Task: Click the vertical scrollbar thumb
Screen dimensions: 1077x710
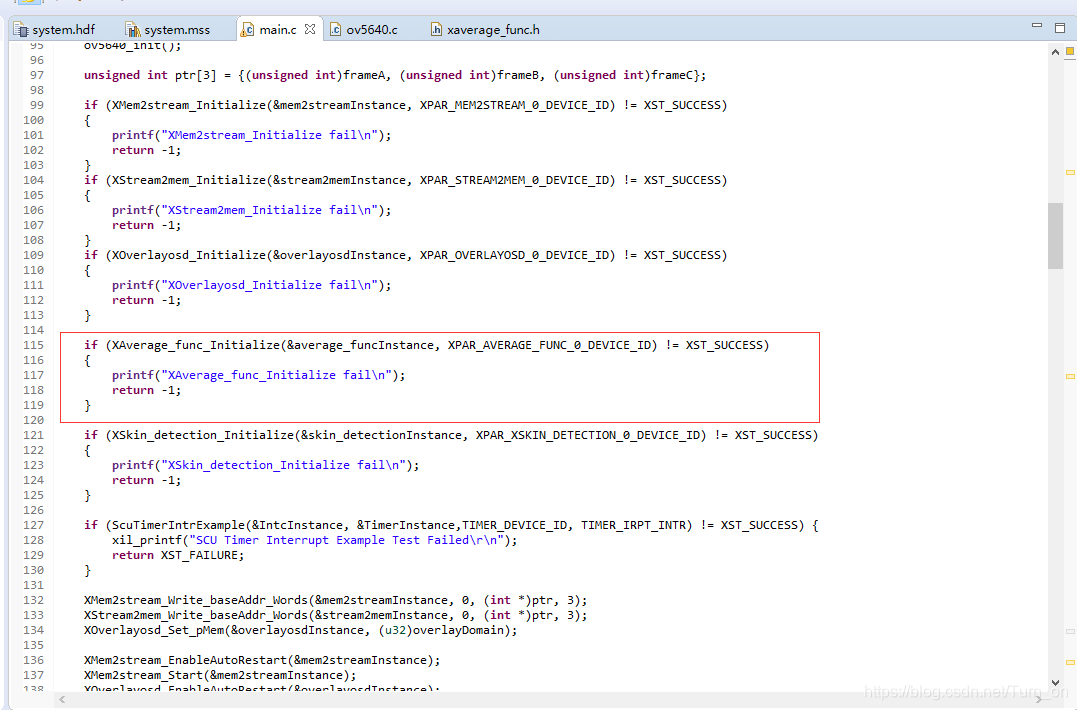Action: click(x=1055, y=236)
